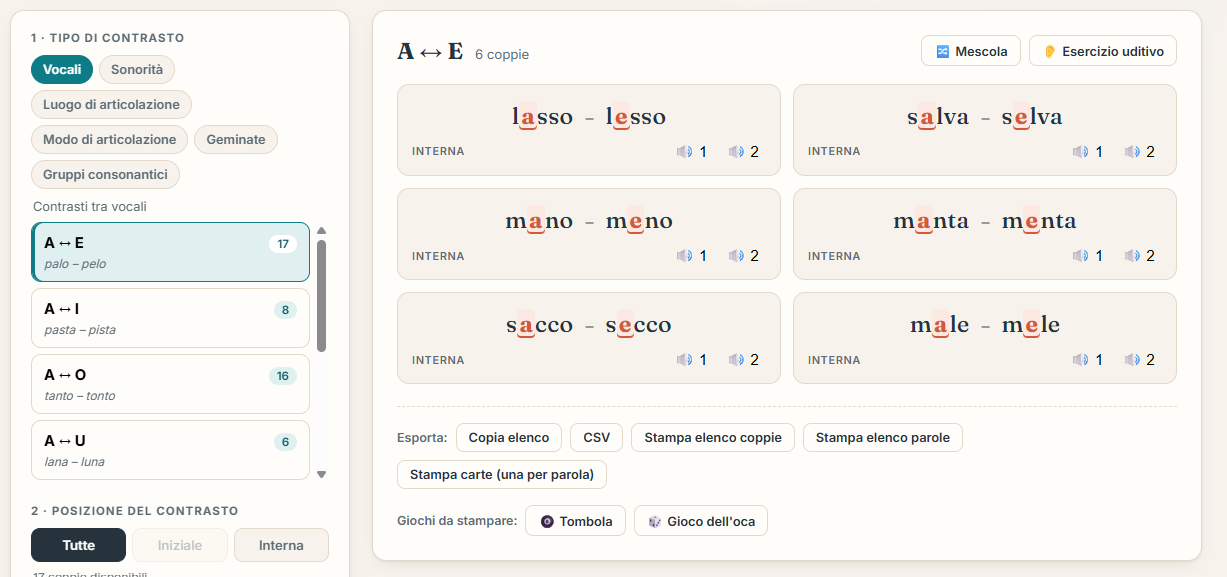Image resolution: width=1227 pixels, height=577 pixels.
Task: Play audio 1 for sacco – secco
Action: click(x=692, y=360)
